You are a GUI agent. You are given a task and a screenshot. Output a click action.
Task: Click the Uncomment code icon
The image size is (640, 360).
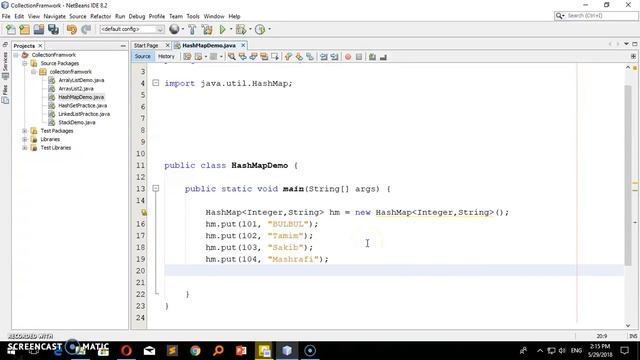[383, 57]
